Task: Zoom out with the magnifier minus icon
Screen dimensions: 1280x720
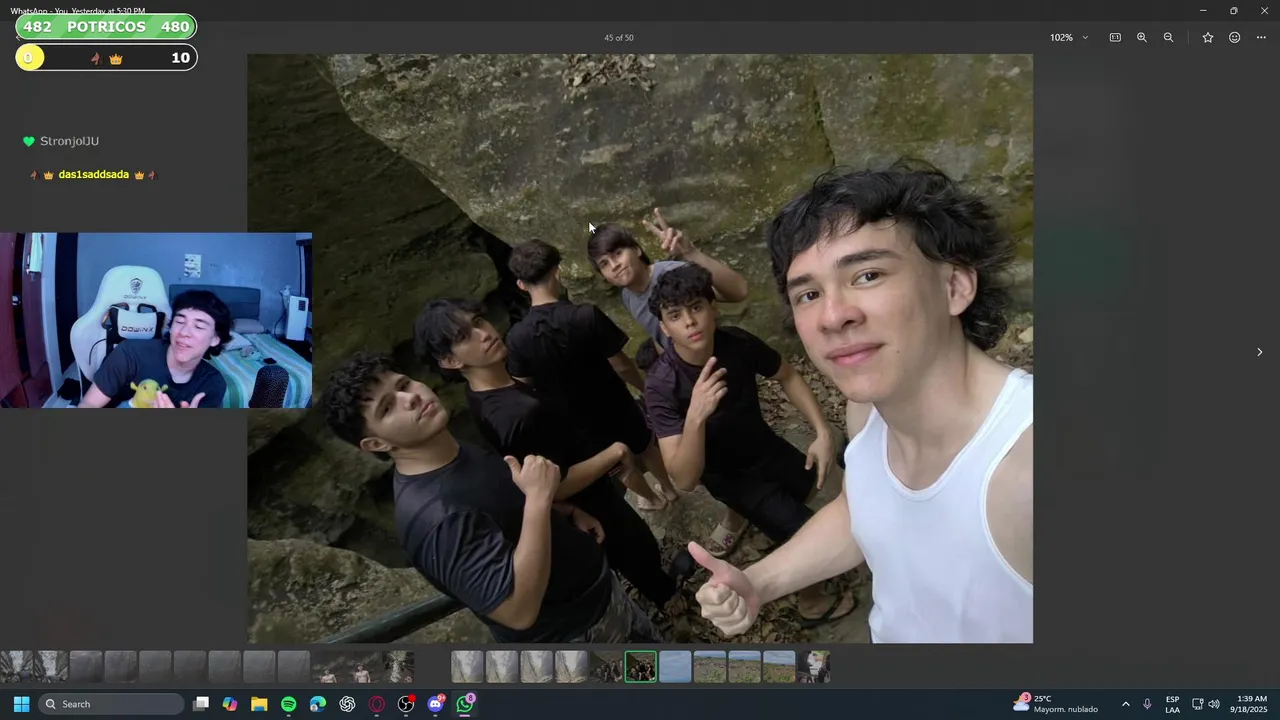Action: (x=1168, y=37)
